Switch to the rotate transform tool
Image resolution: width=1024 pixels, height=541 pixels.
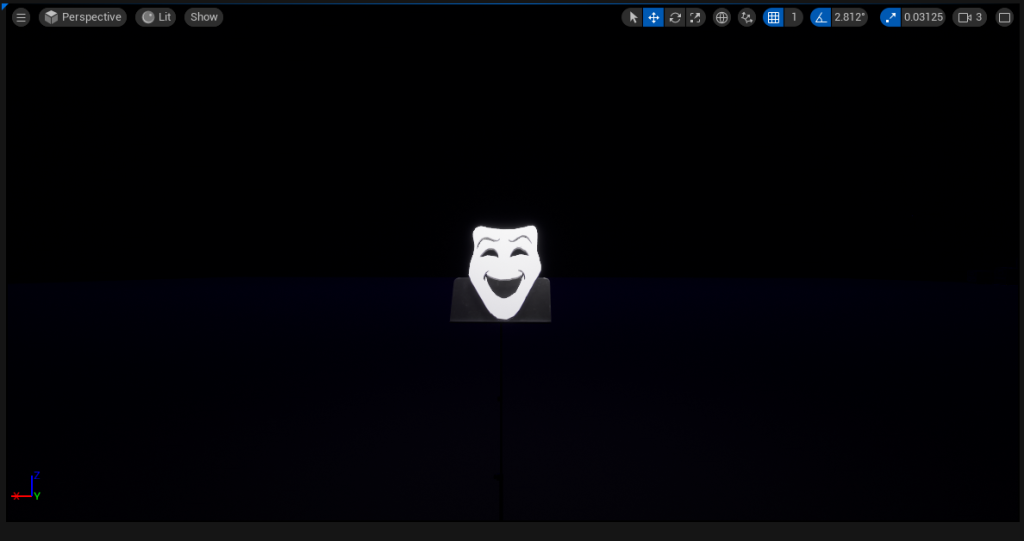pos(675,17)
